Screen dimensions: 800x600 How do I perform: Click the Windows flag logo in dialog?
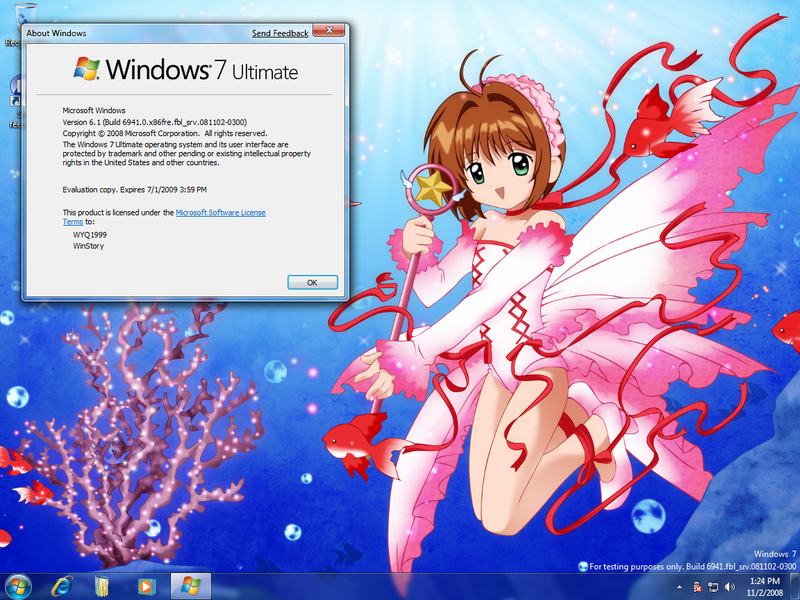86,69
